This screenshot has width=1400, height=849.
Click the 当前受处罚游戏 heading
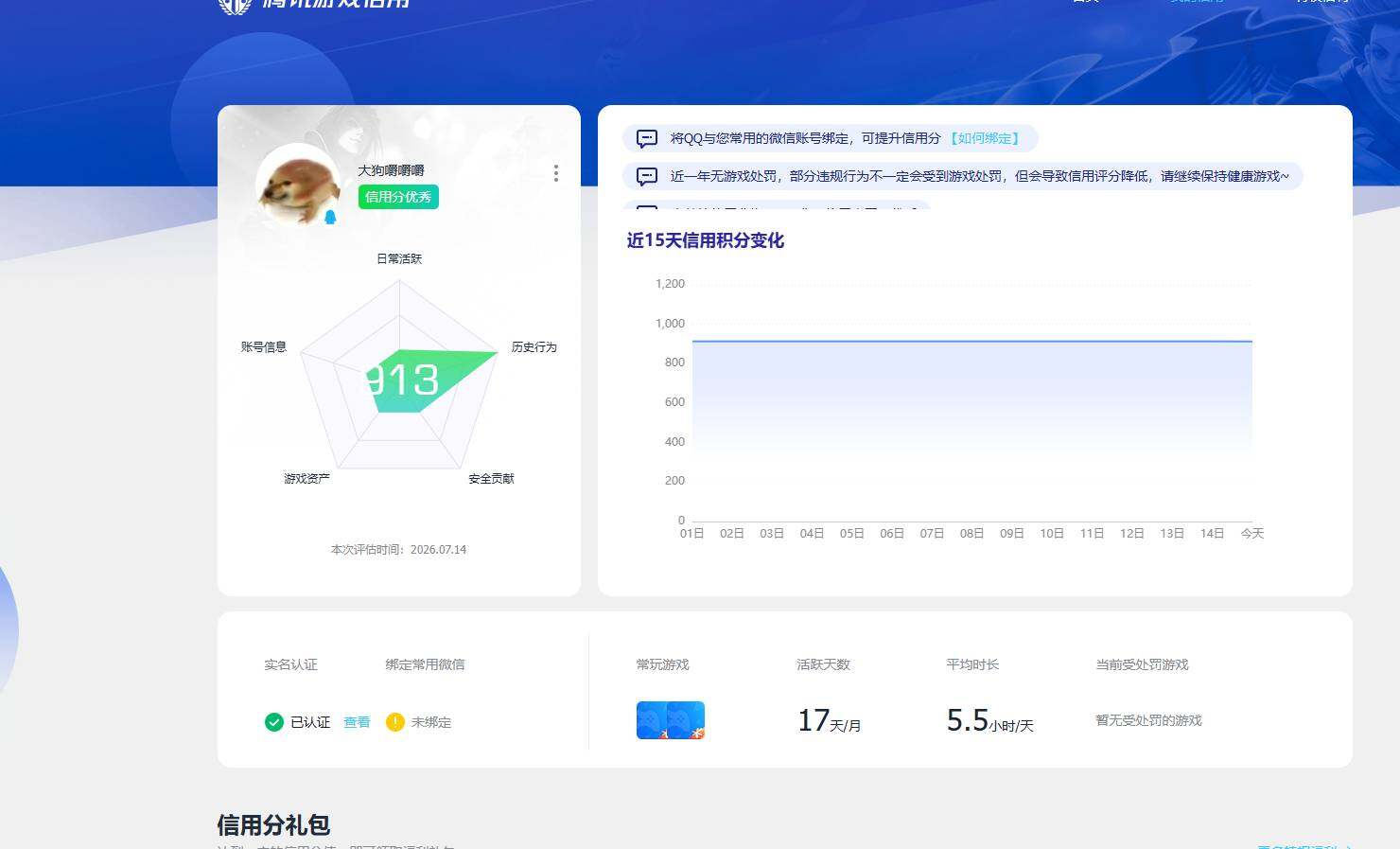[1143, 664]
